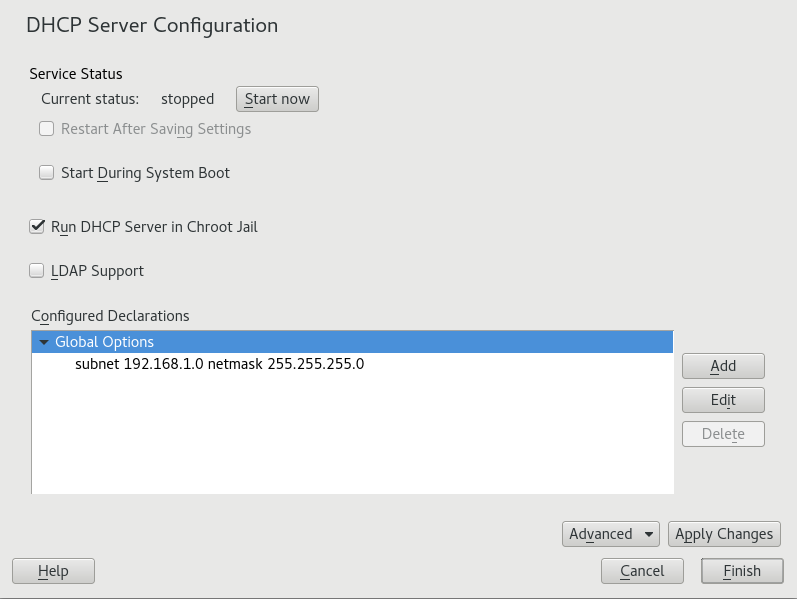Collapse the Global Options tree triangle
797x599 pixels.
pos(43,342)
